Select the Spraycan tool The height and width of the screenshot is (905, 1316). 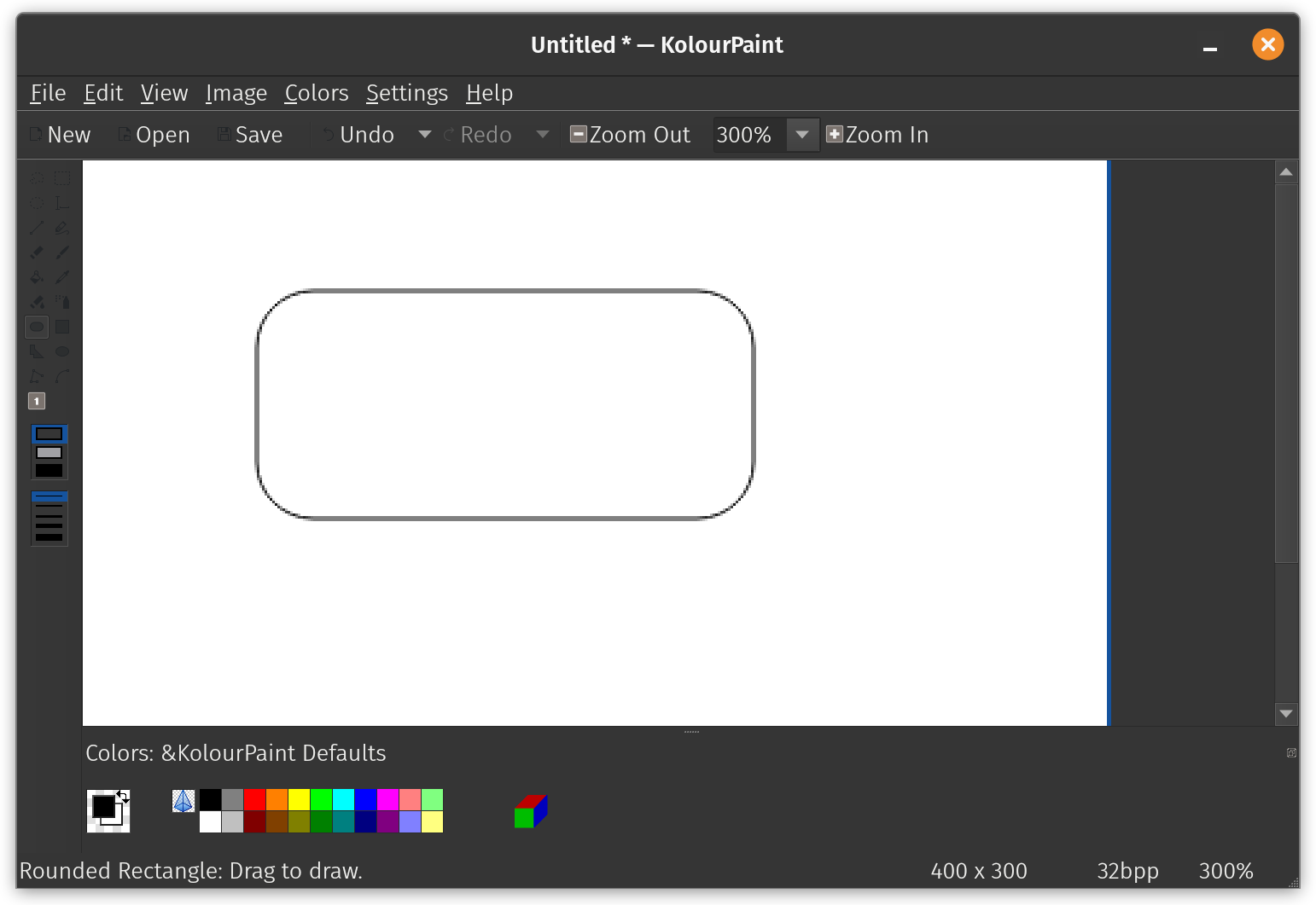click(62, 302)
